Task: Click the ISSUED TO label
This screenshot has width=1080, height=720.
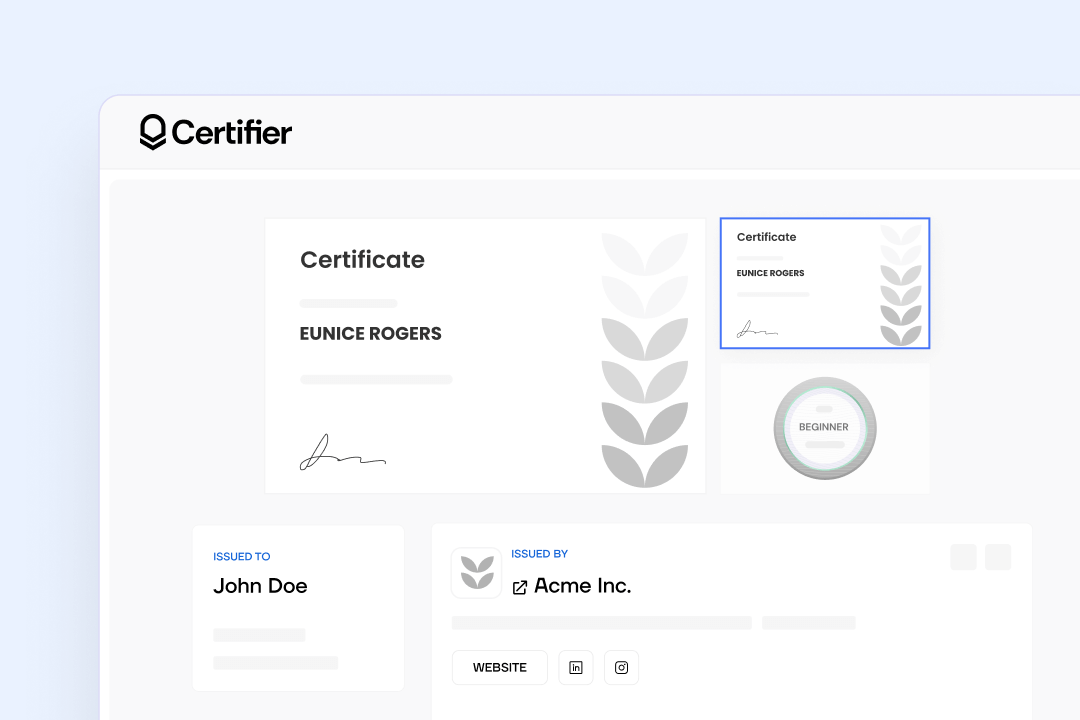Action: click(x=242, y=556)
